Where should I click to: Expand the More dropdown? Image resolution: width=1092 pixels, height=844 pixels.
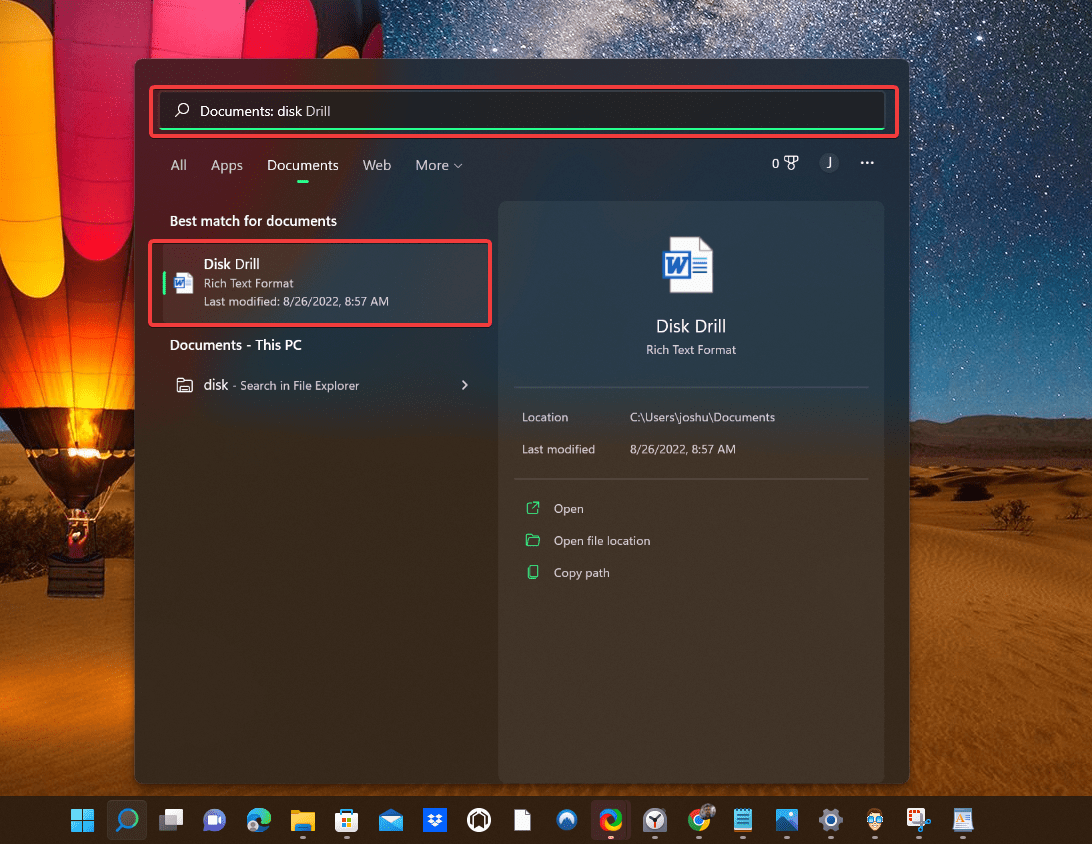(439, 165)
